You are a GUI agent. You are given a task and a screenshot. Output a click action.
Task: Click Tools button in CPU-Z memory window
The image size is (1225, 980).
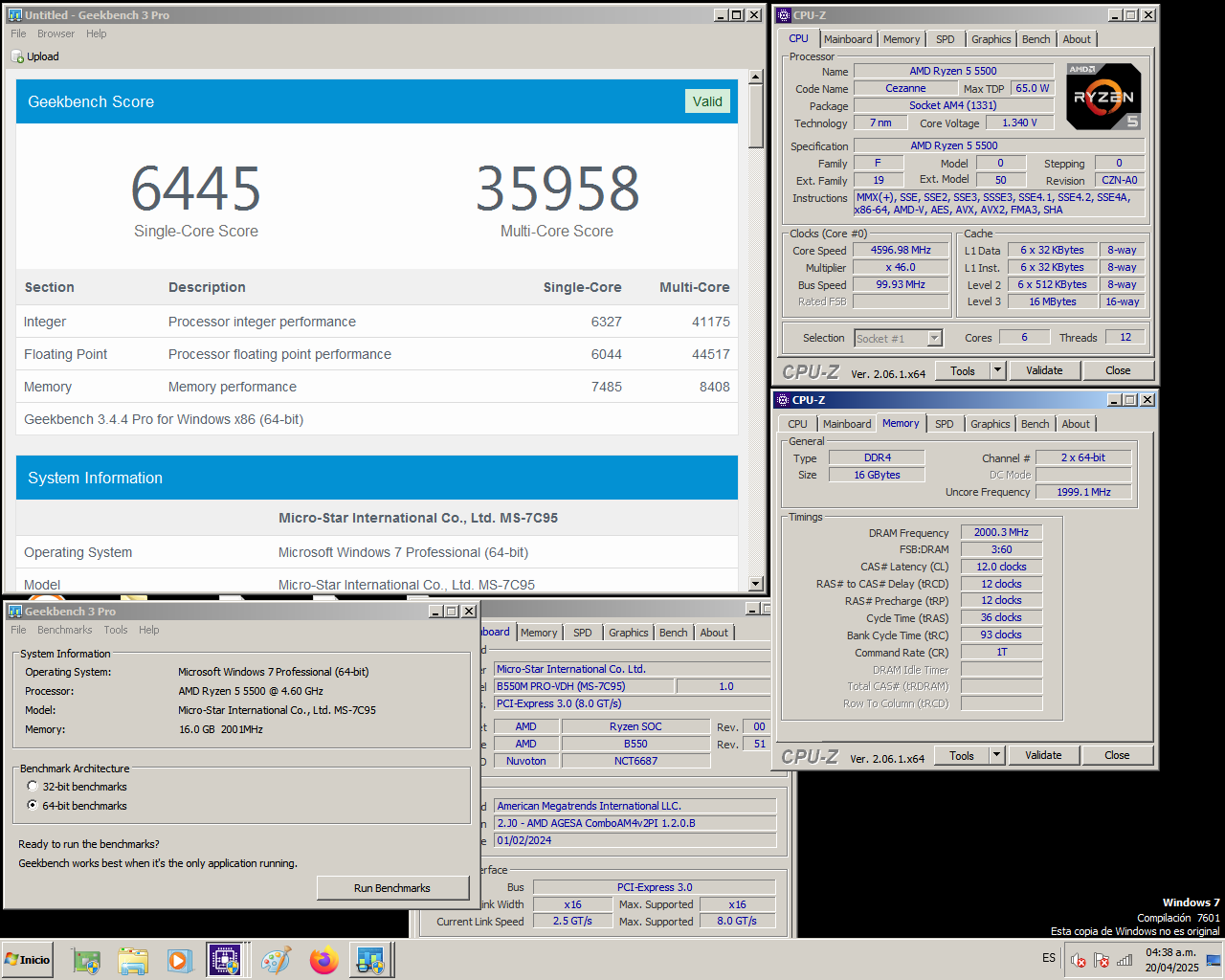(962, 755)
